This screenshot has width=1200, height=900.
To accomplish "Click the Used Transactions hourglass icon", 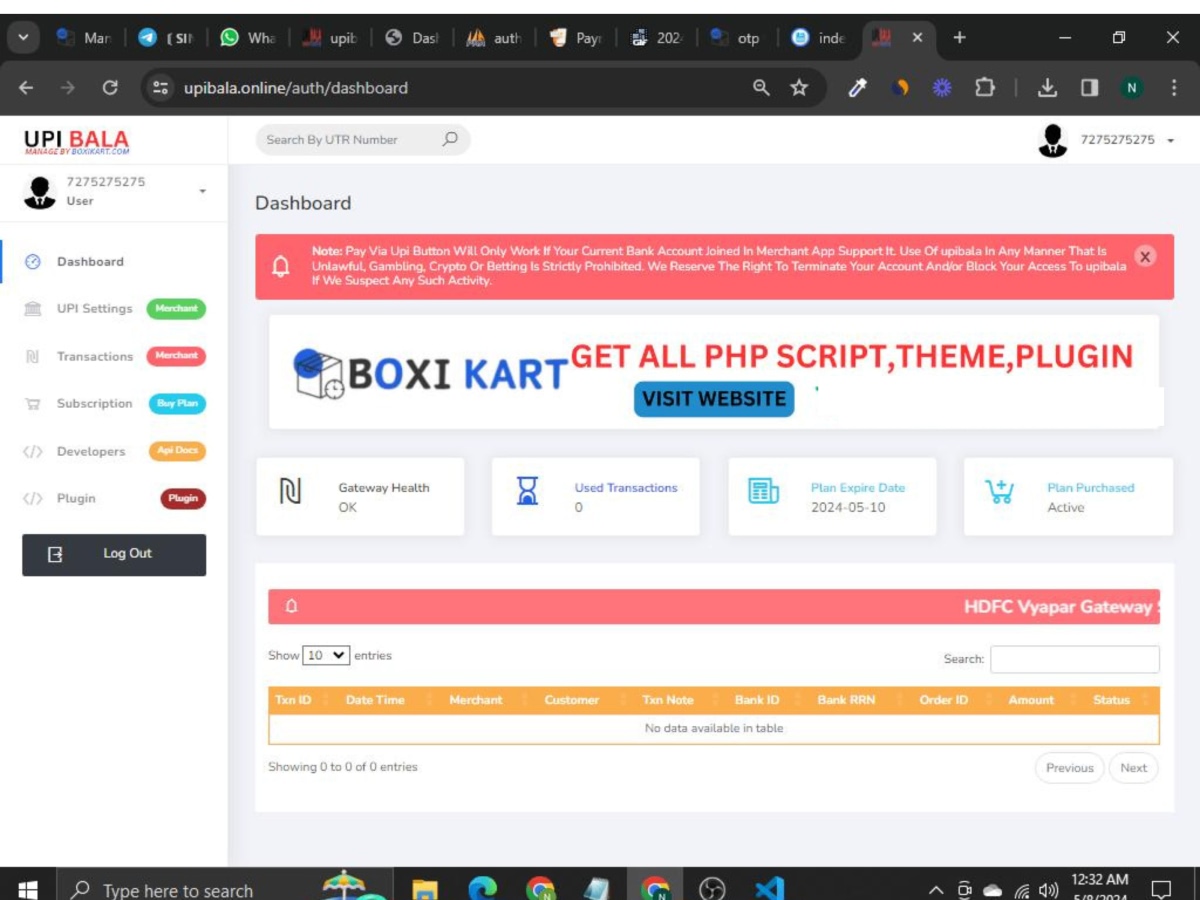I will click(527, 491).
